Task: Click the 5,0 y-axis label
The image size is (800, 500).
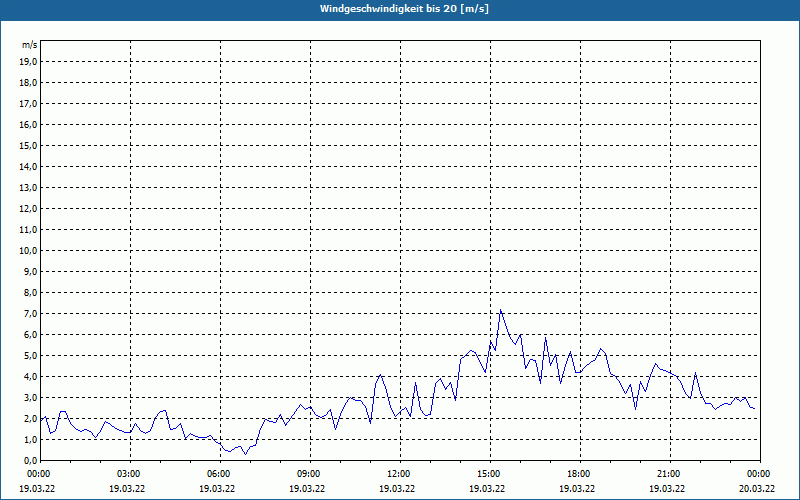Action: (30, 355)
